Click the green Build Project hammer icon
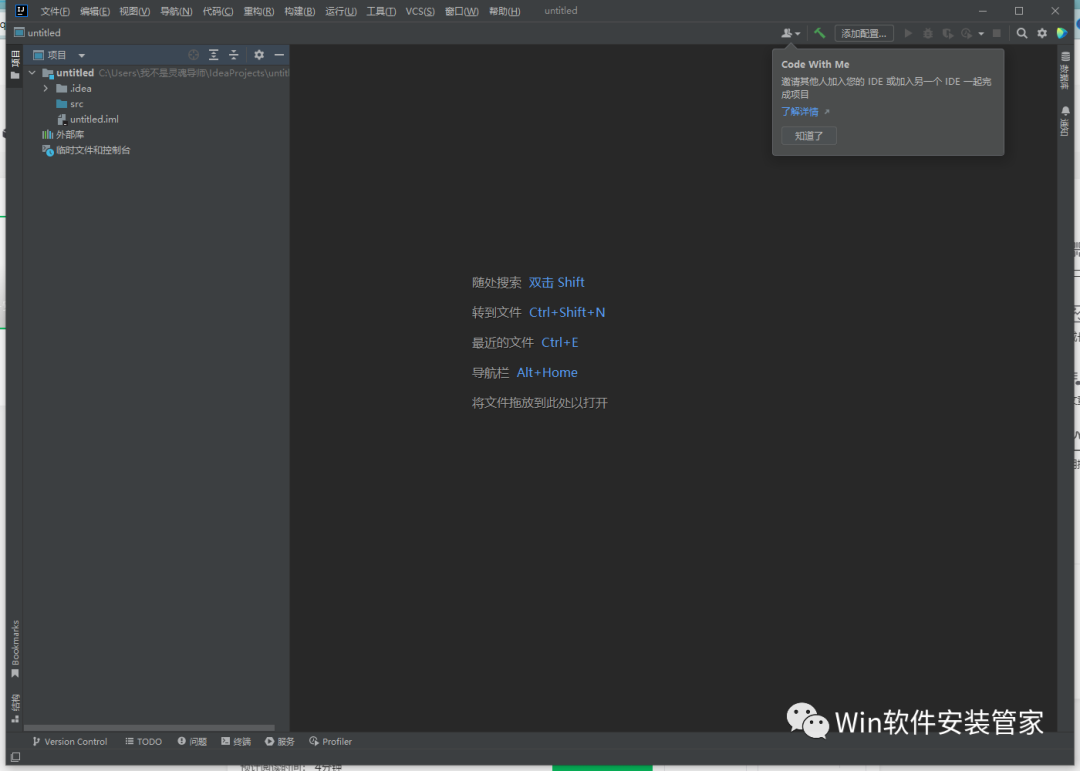The image size is (1080, 771). (x=819, y=33)
